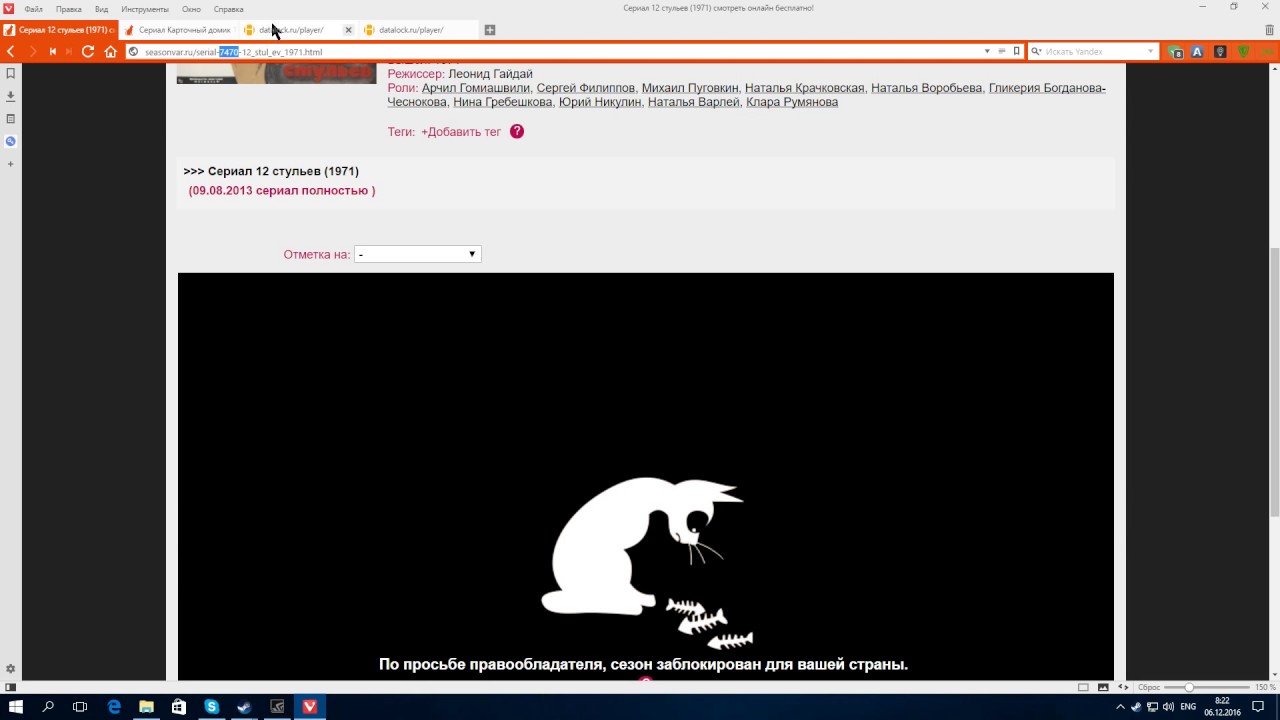The image size is (1280, 720).
Task: Open actor link Нина Гребешкова
Action: click(503, 102)
